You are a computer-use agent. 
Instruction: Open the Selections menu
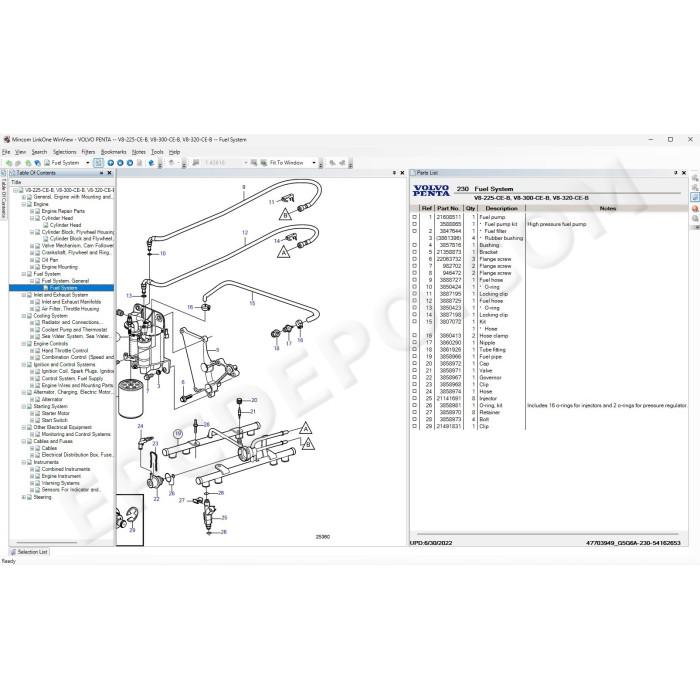tap(65, 152)
